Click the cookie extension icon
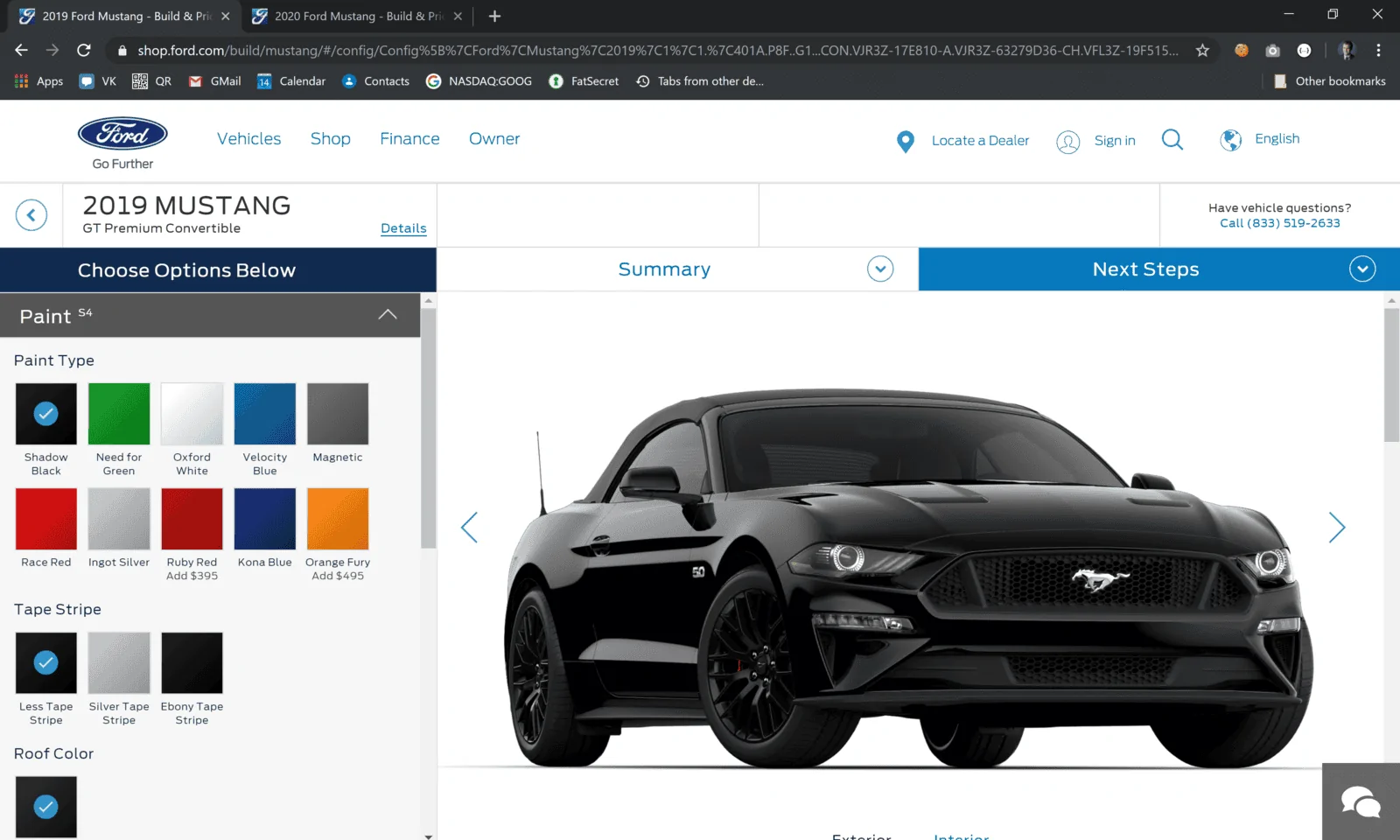Viewport: 1400px width, 840px height. (x=1242, y=51)
